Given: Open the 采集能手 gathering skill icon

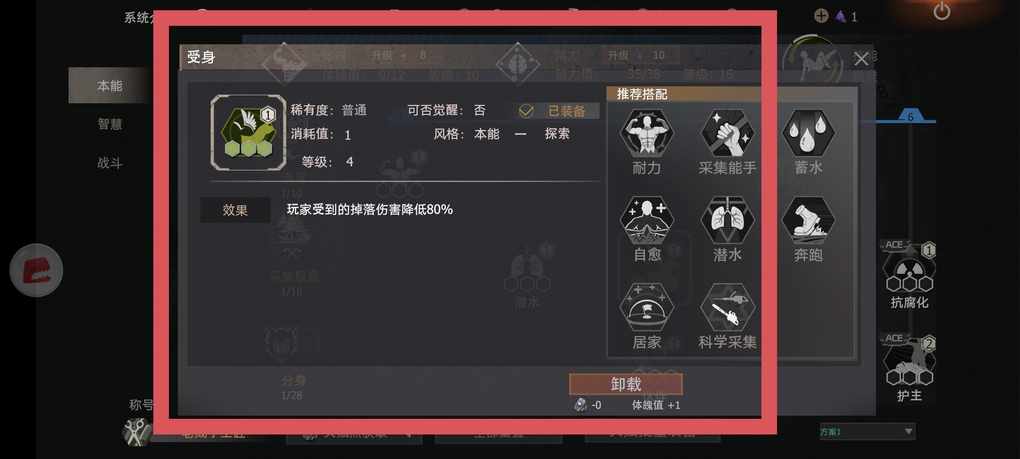Looking at the screenshot, I should point(727,133).
